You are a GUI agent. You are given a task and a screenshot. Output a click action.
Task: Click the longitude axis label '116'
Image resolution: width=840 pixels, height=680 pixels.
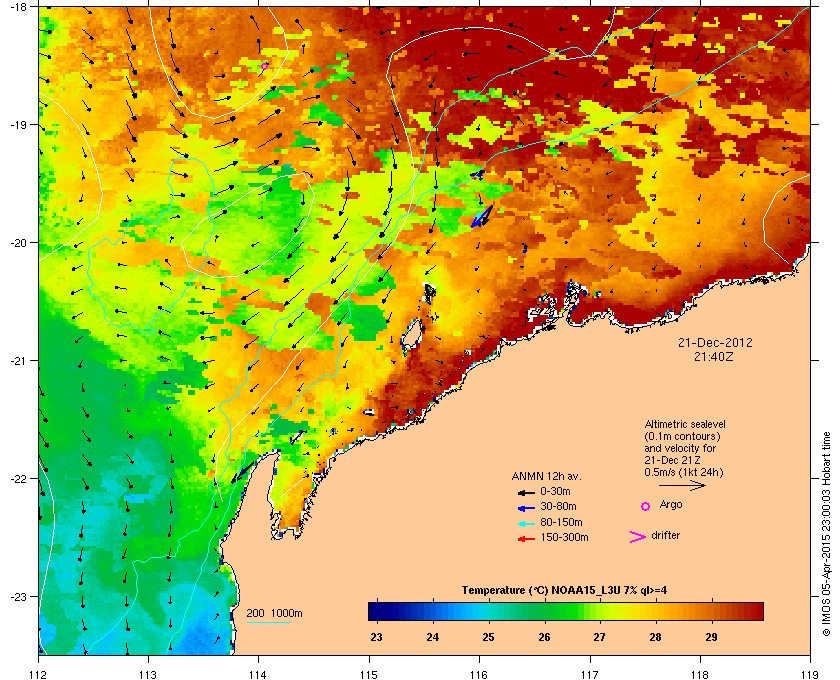[x=479, y=675]
